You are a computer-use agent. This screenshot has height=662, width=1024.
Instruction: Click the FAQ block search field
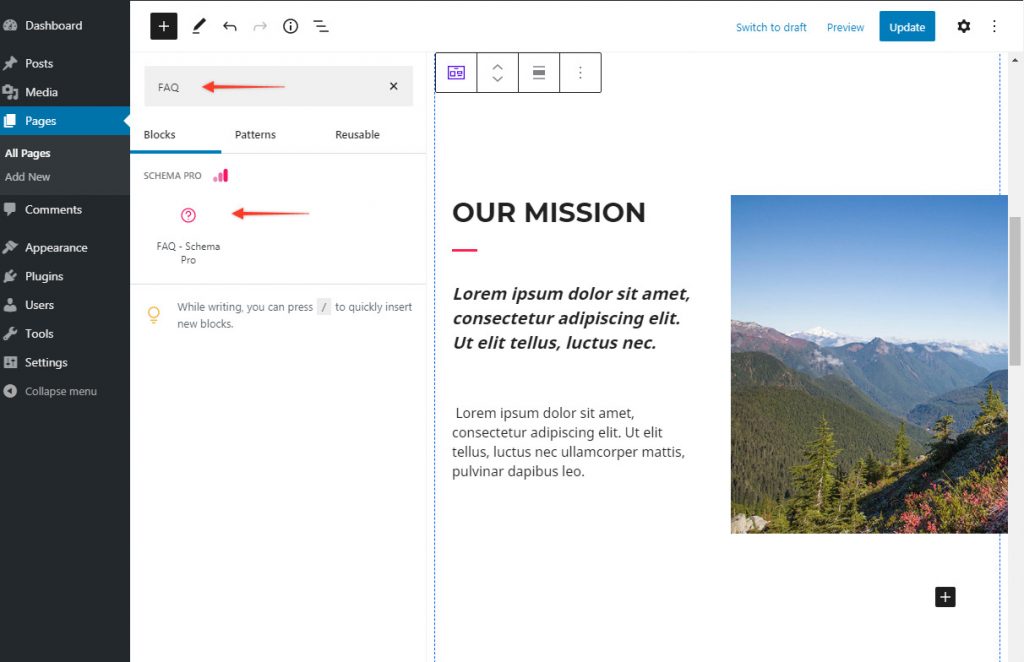tap(260, 87)
